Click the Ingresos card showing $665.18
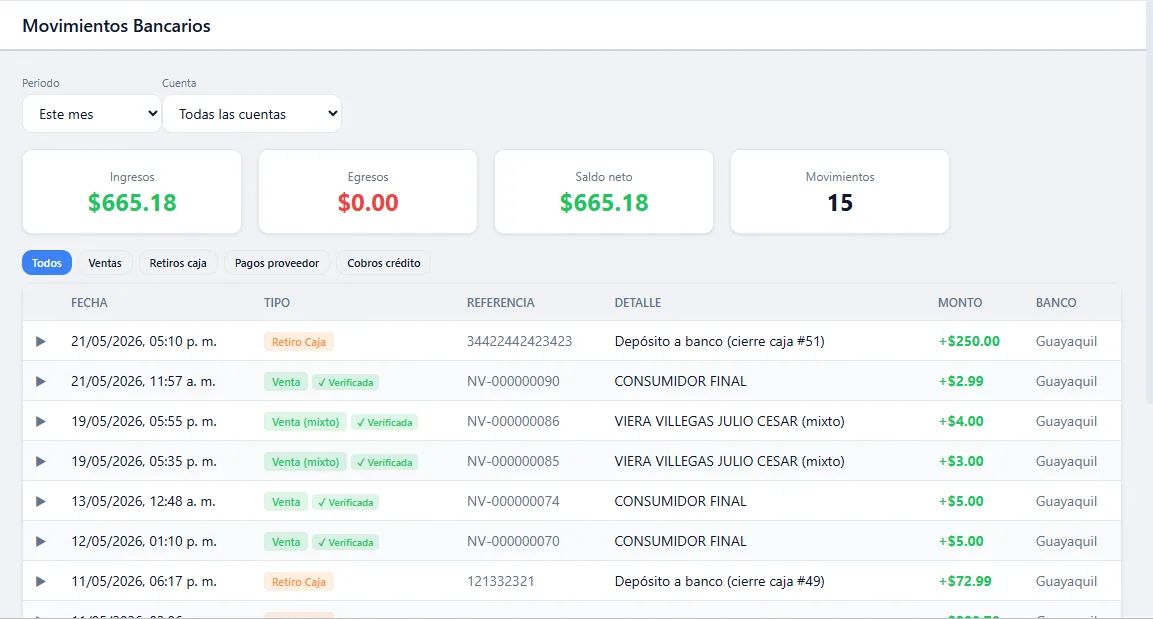The height and width of the screenshot is (619, 1153). [x=132, y=192]
